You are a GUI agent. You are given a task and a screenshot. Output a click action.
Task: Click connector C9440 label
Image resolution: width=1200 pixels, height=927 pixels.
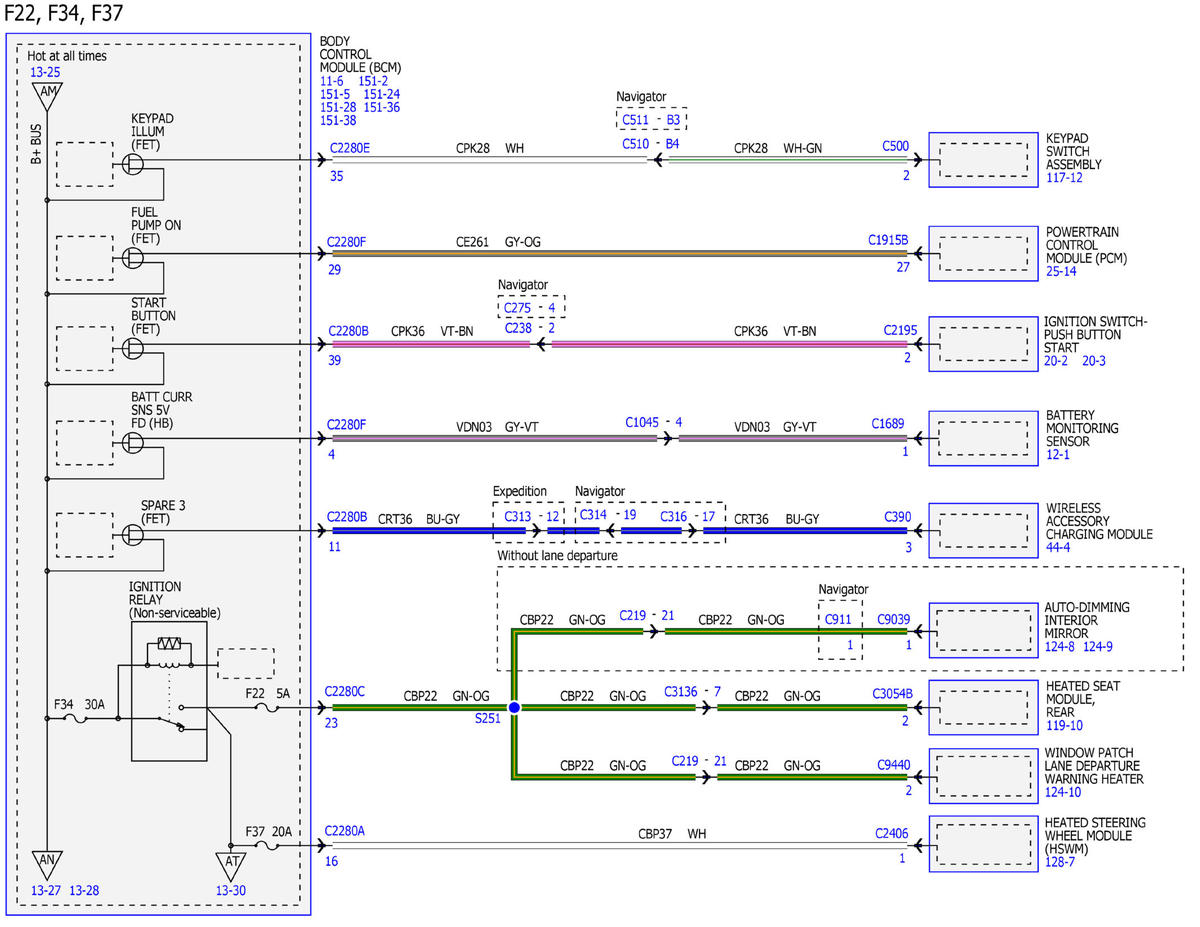893,765
